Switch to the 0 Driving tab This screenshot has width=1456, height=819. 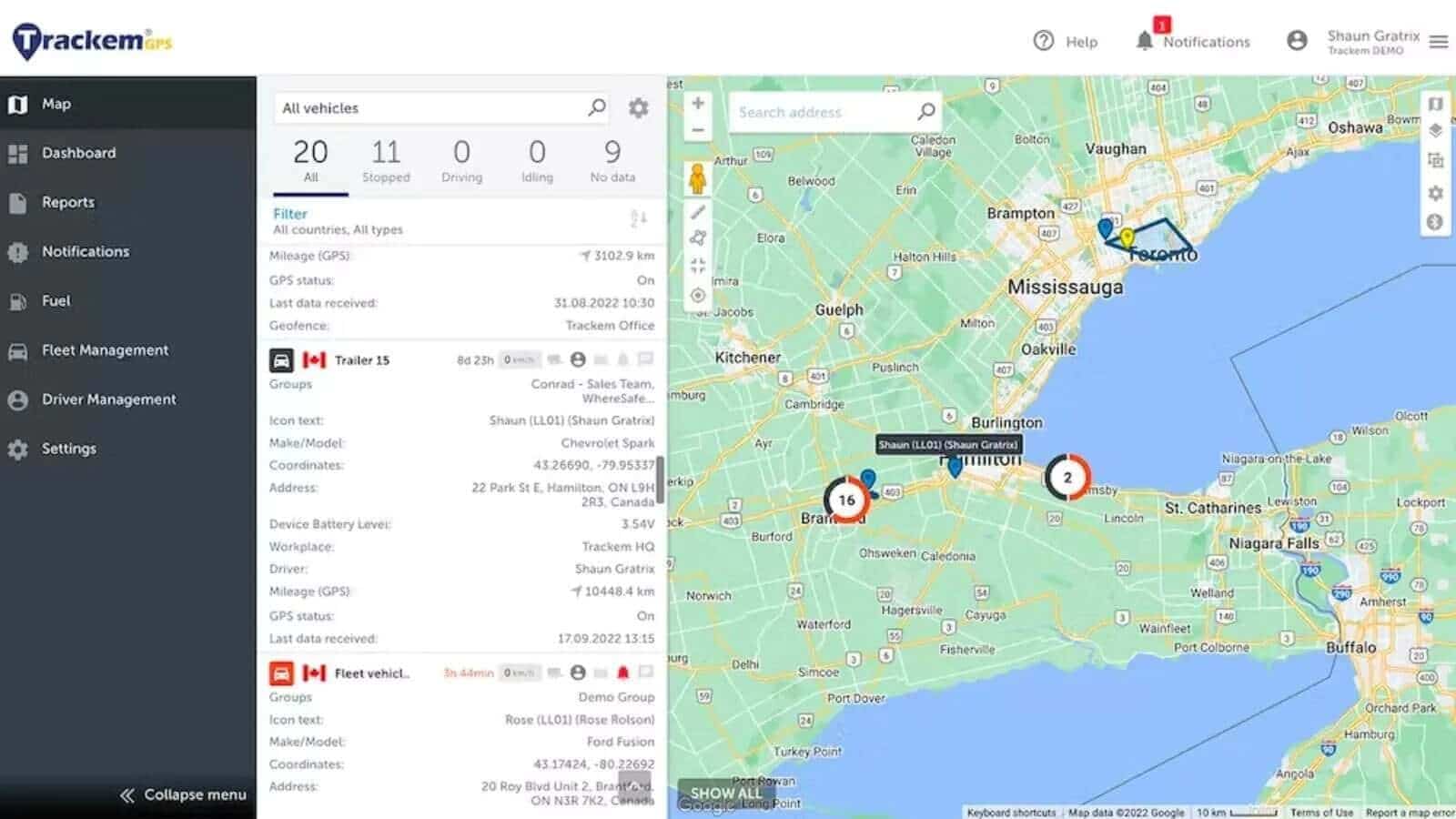(462, 160)
